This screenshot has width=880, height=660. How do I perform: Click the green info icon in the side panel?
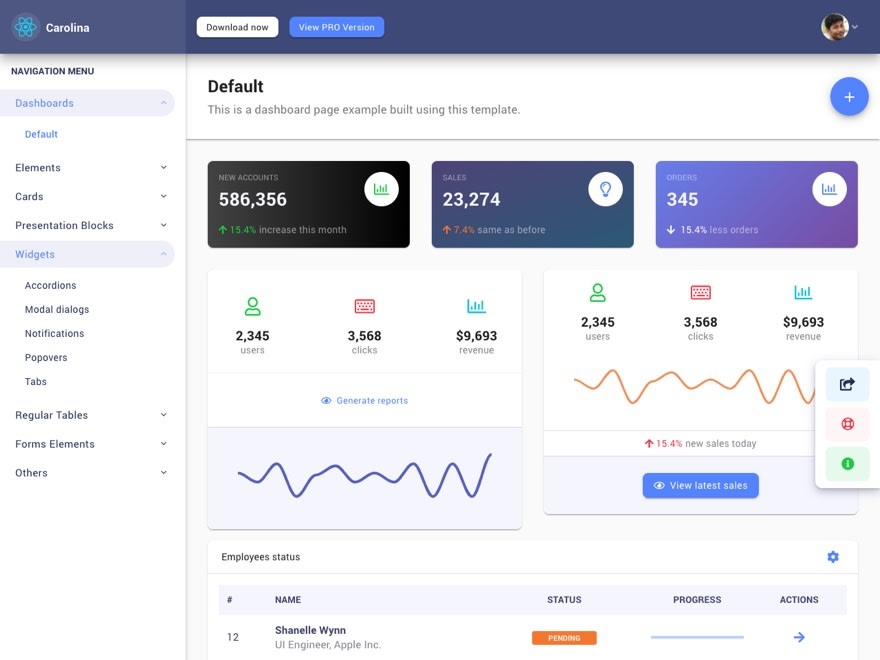[x=847, y=464]
